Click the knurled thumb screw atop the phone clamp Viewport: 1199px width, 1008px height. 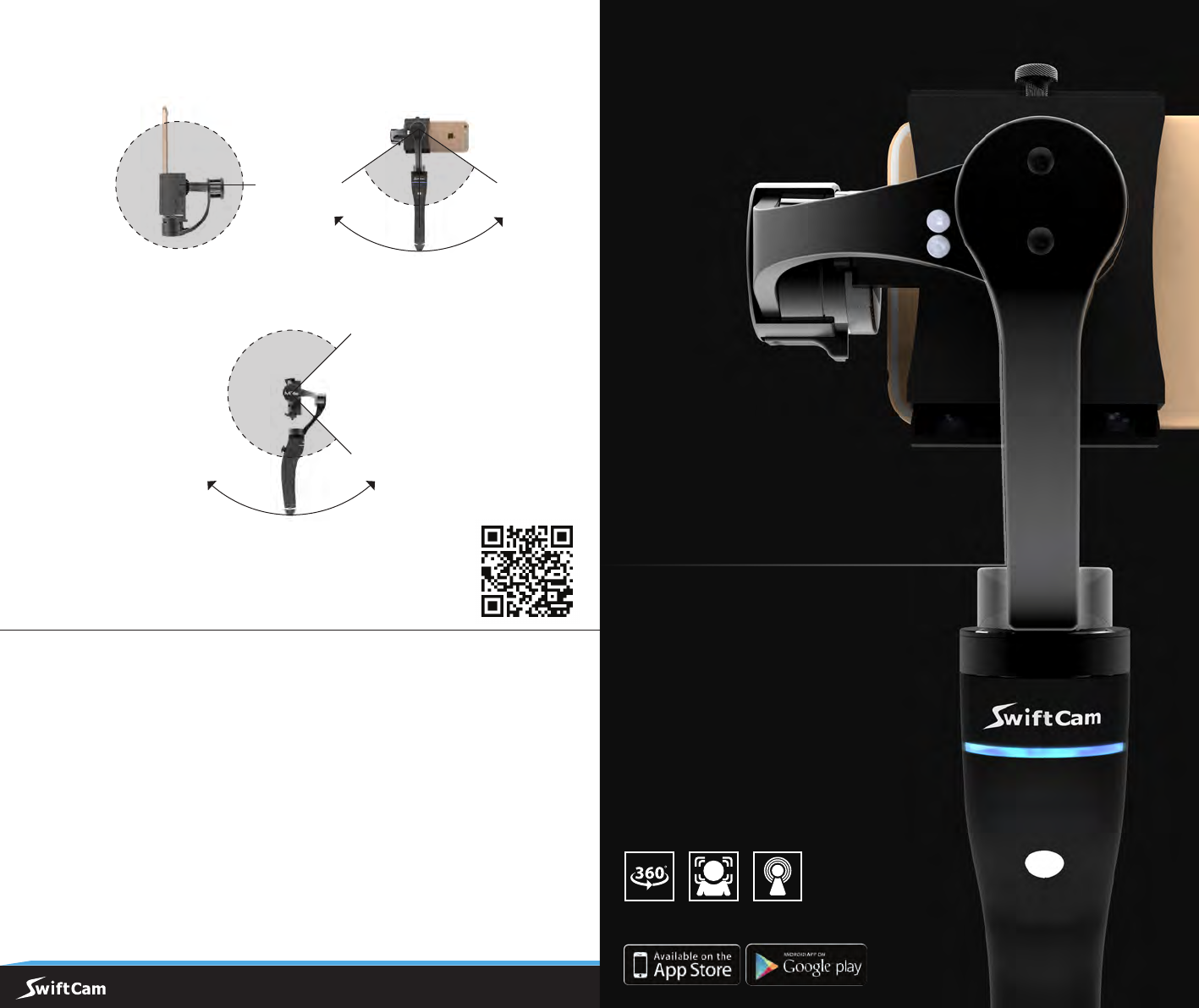pyautogui.click(x=1035, y=79)
